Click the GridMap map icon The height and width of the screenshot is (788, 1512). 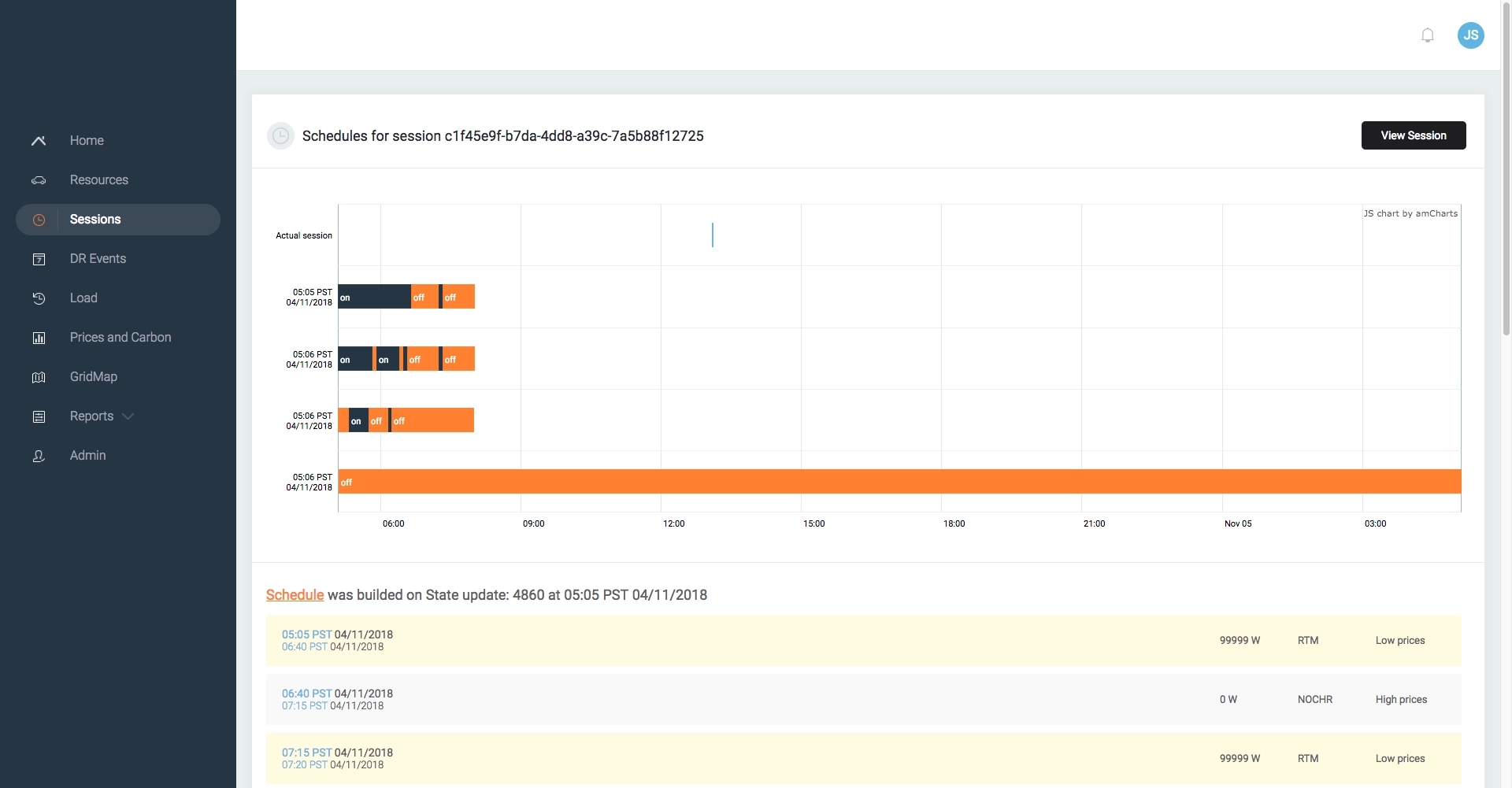(x=39, y=377)
